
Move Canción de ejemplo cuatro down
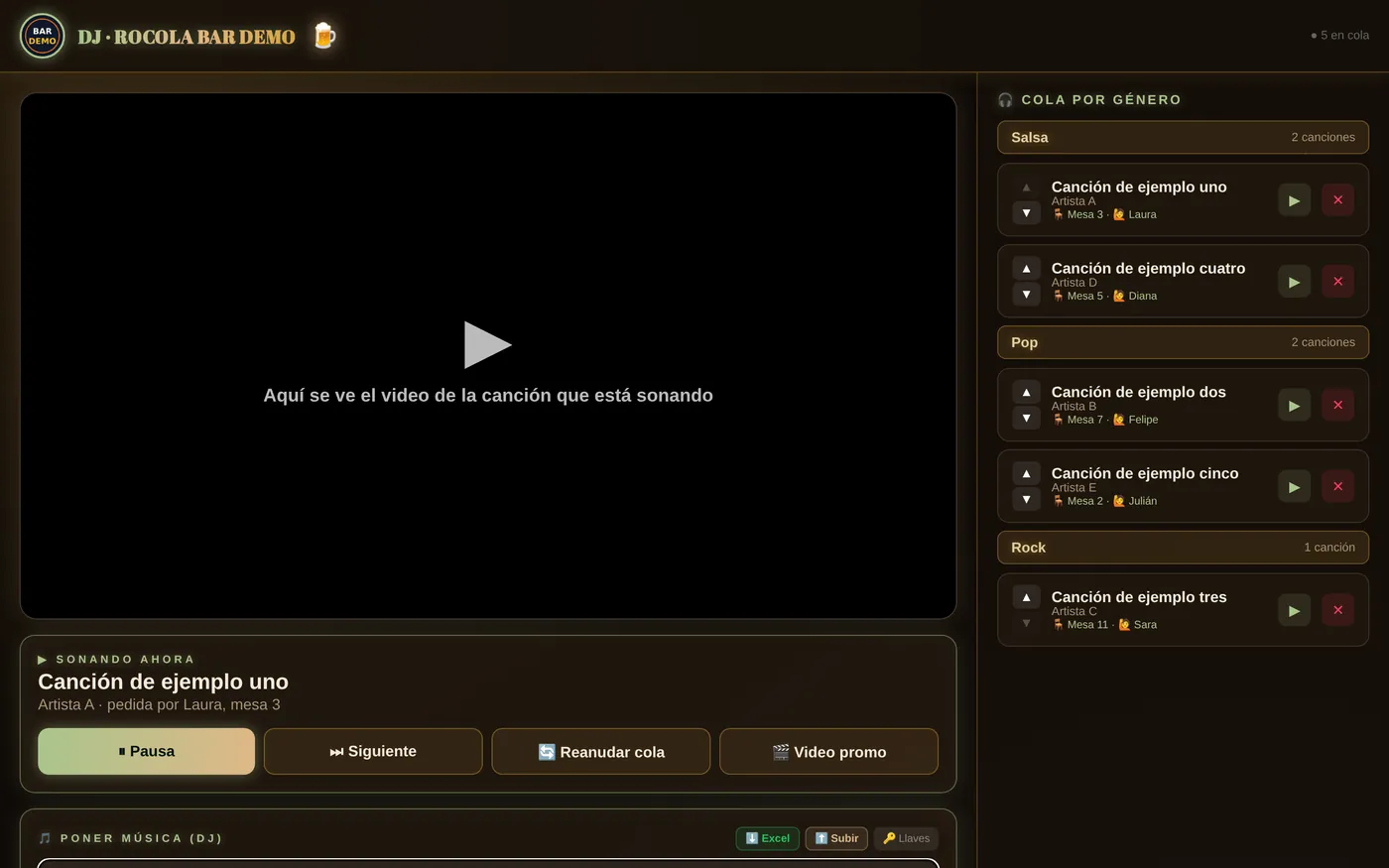(1026, 294)
